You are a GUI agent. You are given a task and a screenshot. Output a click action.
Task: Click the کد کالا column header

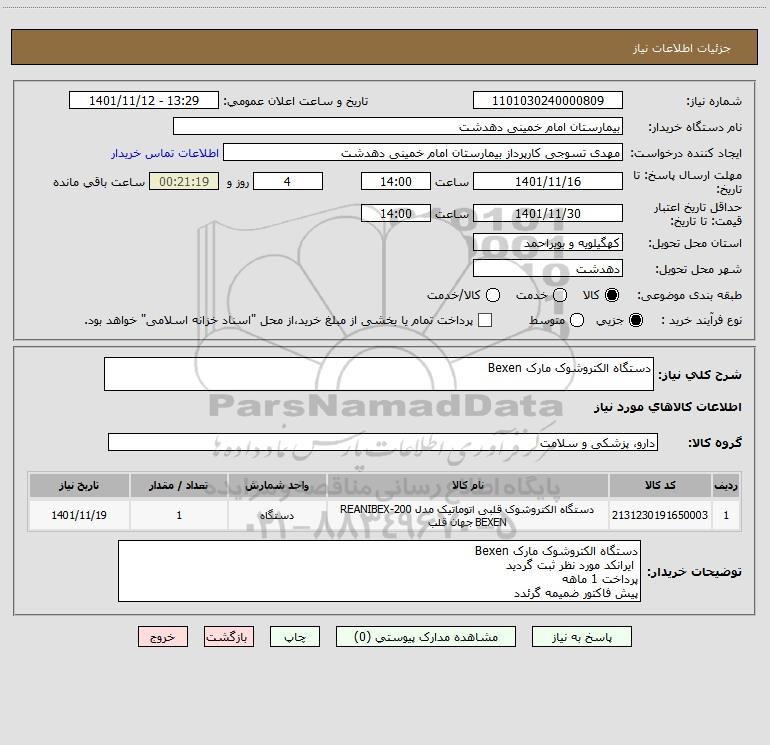(x=660, y=485)
